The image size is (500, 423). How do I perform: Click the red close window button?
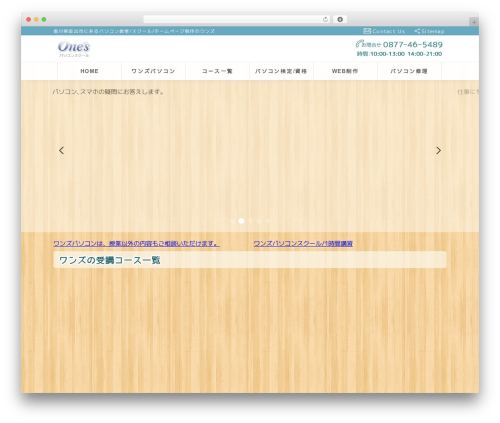pyautogui.click(x=29, y=20)
